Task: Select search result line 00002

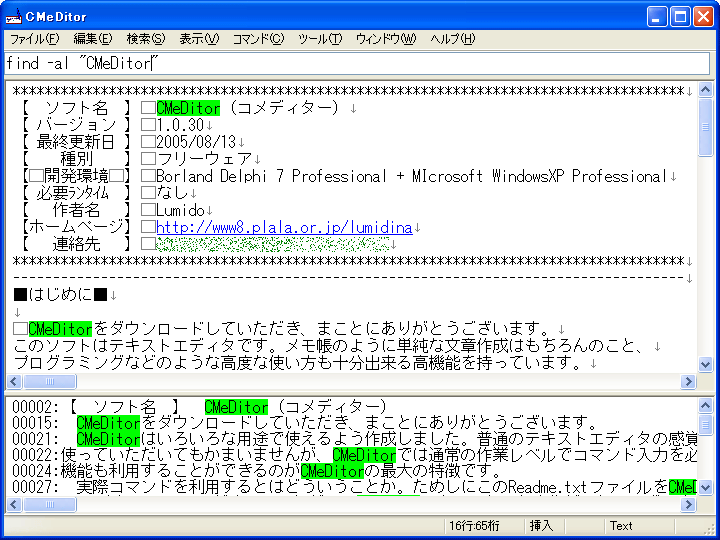Action: [199, 407]
